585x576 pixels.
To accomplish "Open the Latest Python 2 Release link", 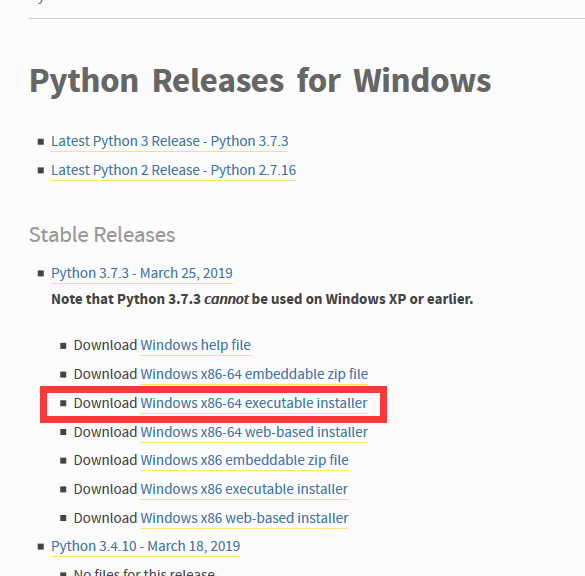I will (173, 170).
